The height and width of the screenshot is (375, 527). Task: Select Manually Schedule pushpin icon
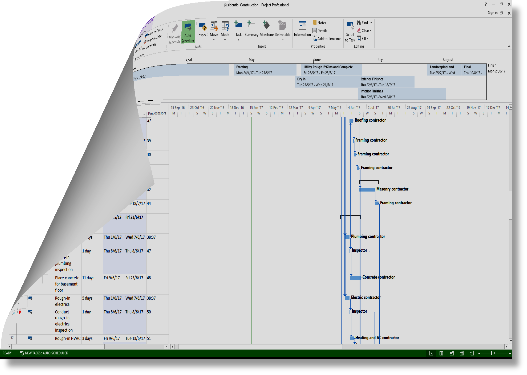(x=174, y=32)
